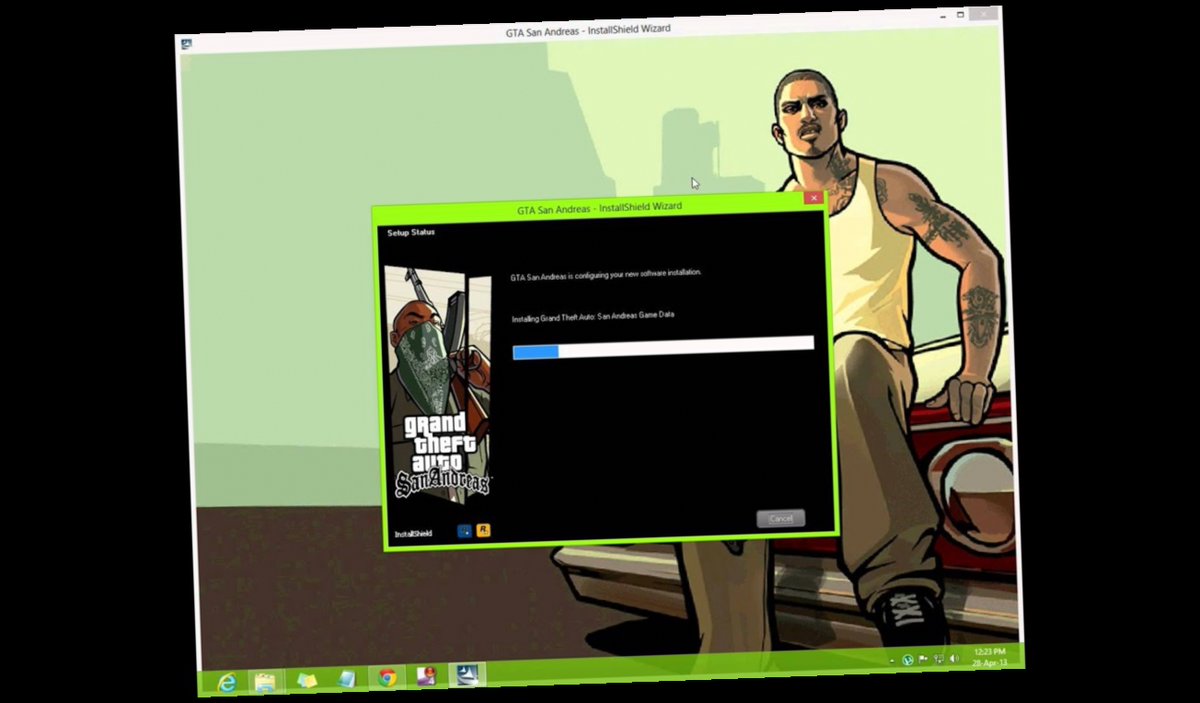Click the InstallShield label text
The width and height of the screenshot is (1200, 703).
pyautogui.click(x=413, y=534)
